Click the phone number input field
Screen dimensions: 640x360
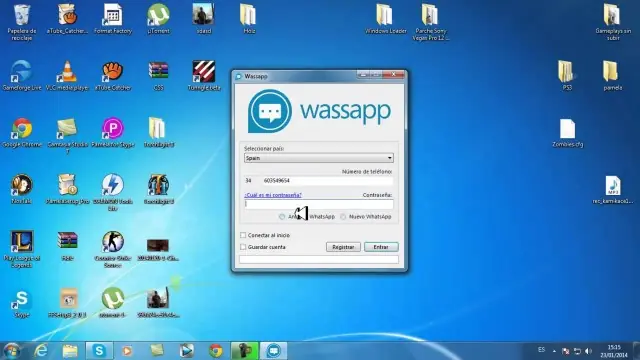(327, 180)
